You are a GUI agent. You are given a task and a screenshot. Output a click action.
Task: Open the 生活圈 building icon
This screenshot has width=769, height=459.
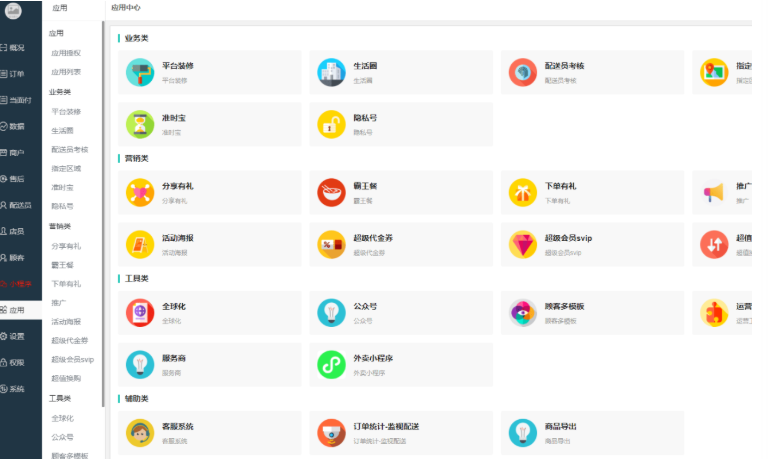[x=331, y=72]
